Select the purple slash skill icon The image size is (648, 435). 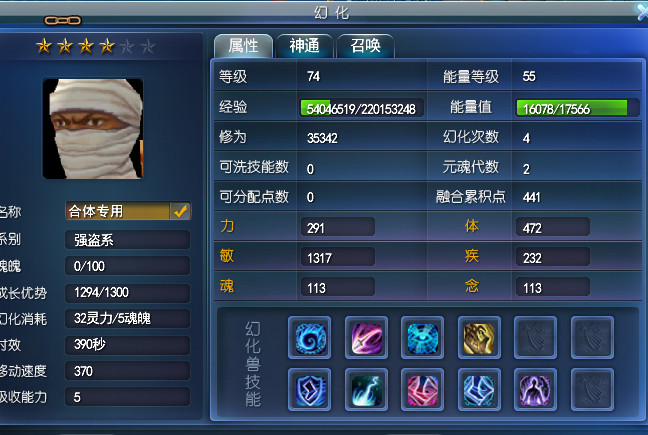[x=366, y=338]
